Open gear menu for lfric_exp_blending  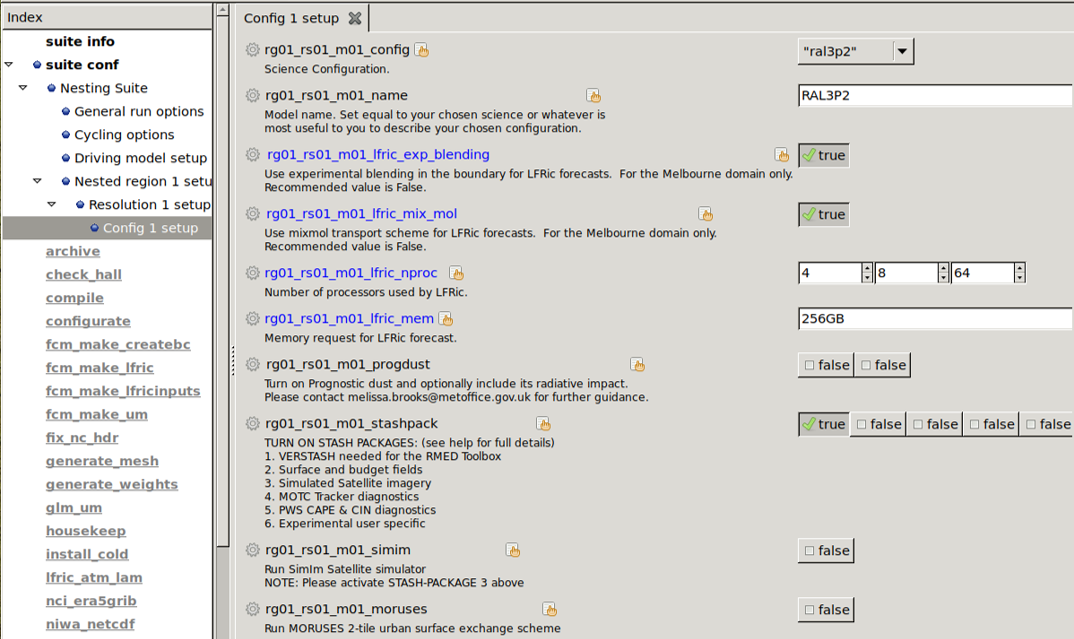[253, 154]
